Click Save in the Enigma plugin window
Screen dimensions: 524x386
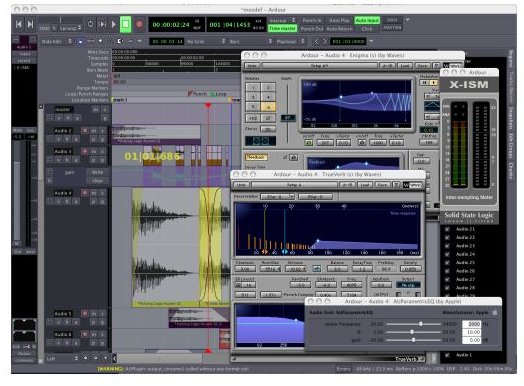point(422,66)
